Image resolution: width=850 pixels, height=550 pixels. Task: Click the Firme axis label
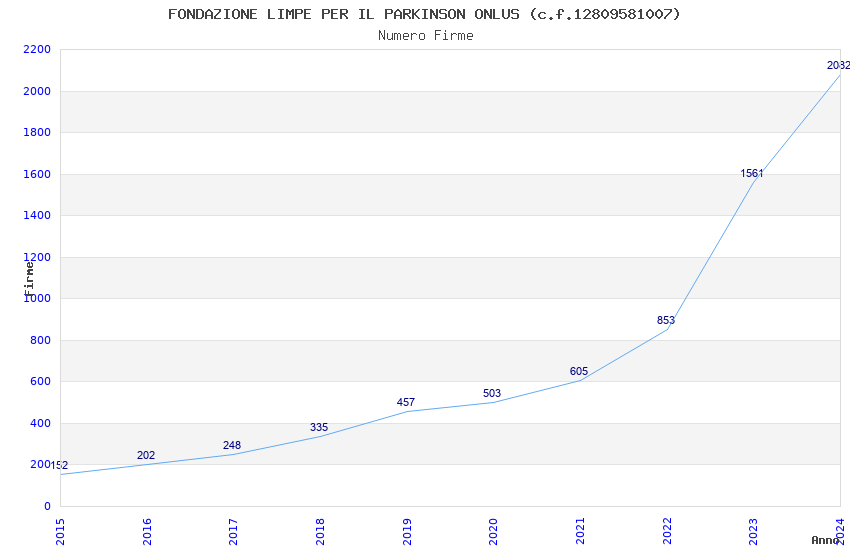click(x=29, y=279)
